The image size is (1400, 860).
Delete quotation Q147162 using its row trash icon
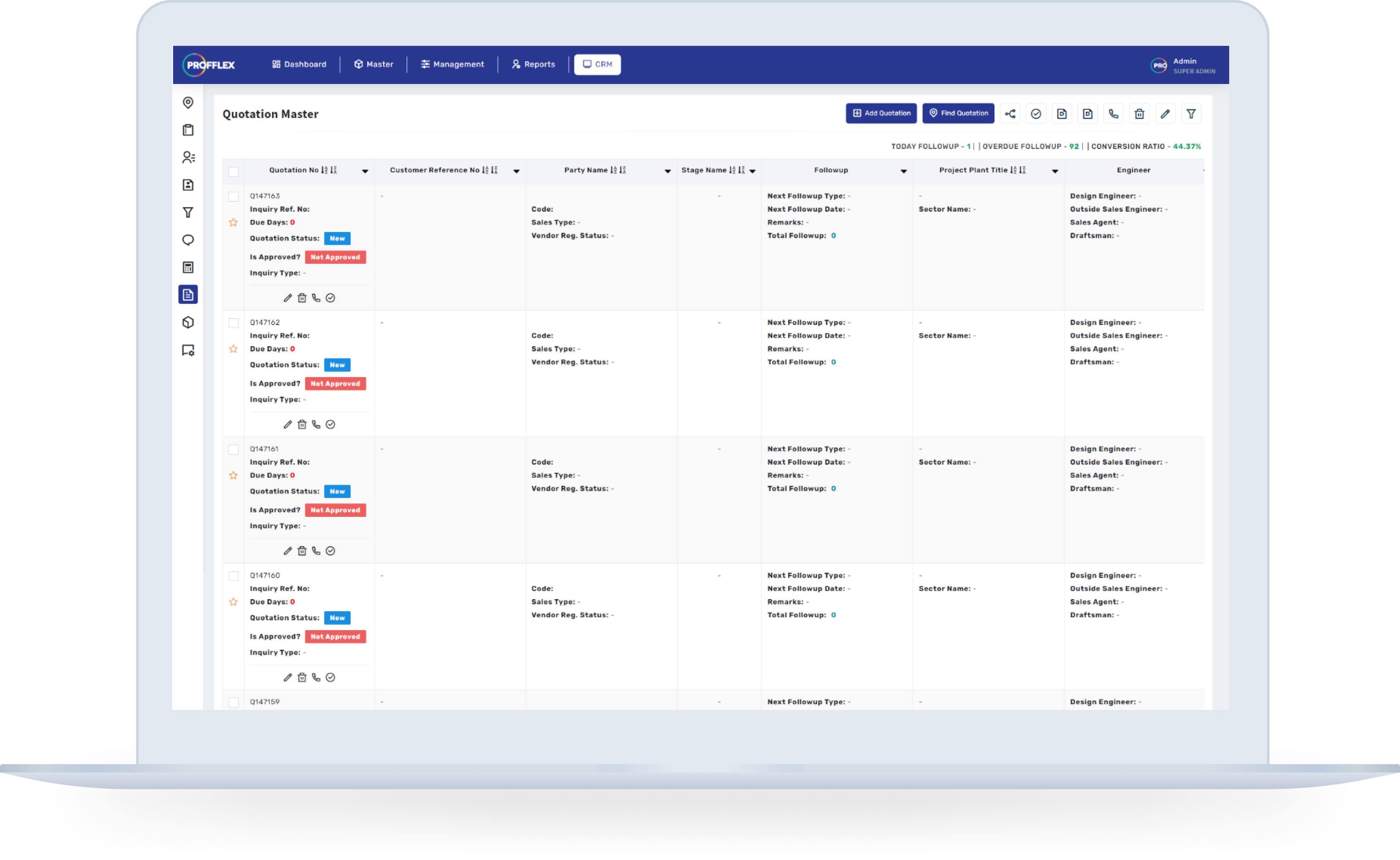pyautogui.click(x=302, y=424)
